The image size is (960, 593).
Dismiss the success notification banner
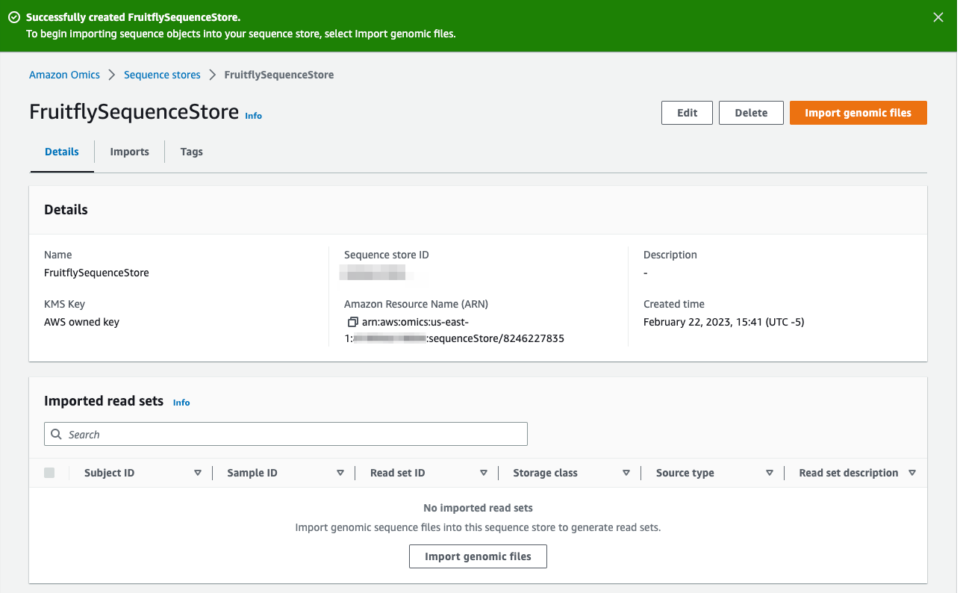click(x=936, y=16)
